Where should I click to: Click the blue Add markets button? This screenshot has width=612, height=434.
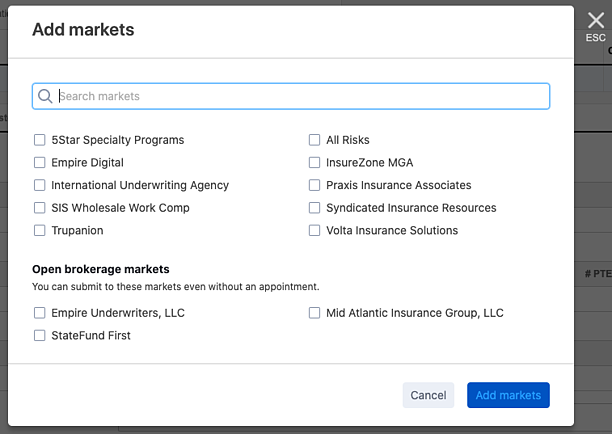pyautogui.click(x=508, y=395)
